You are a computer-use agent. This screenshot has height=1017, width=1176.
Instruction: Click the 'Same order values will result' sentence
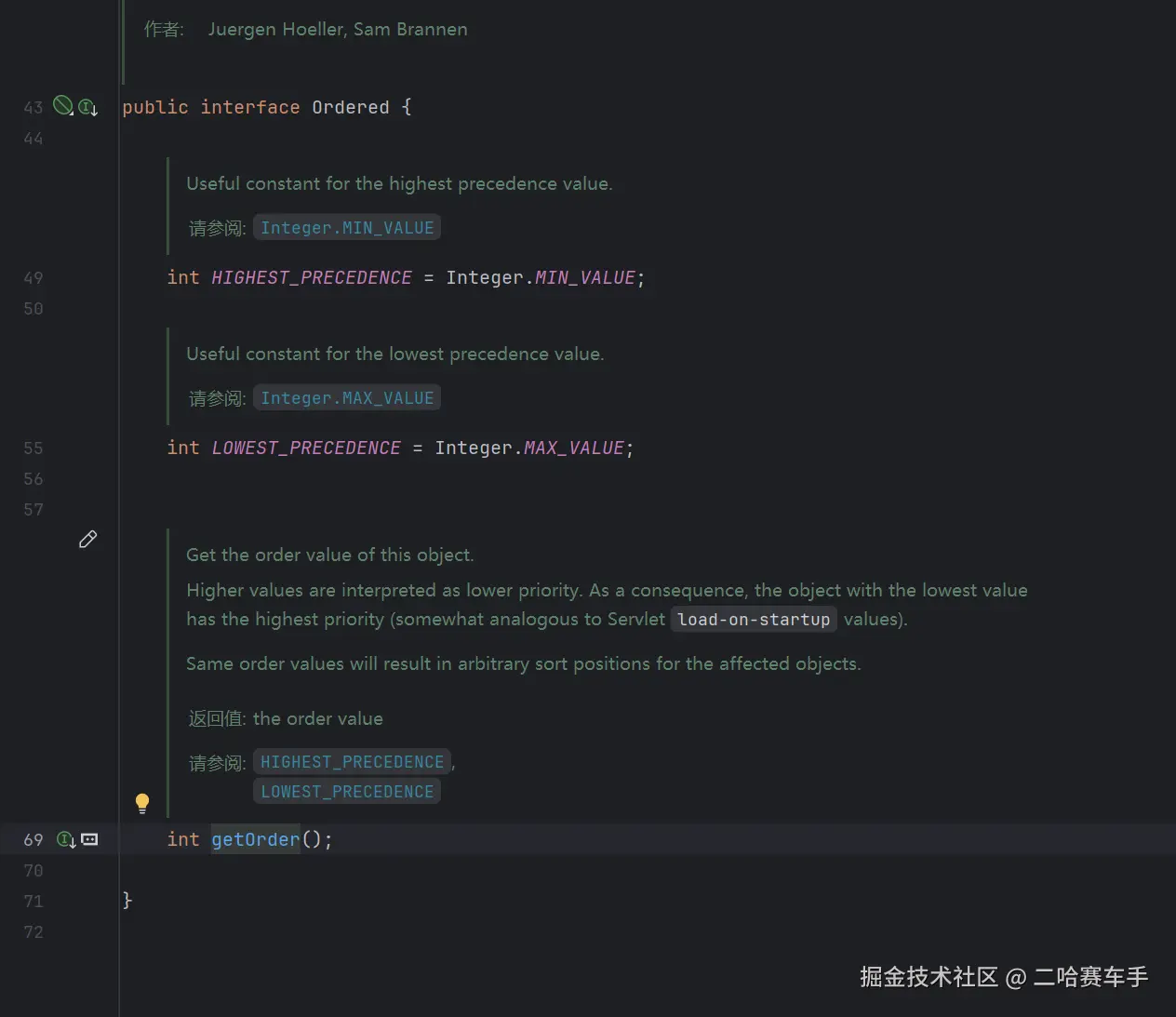[524, 663]
